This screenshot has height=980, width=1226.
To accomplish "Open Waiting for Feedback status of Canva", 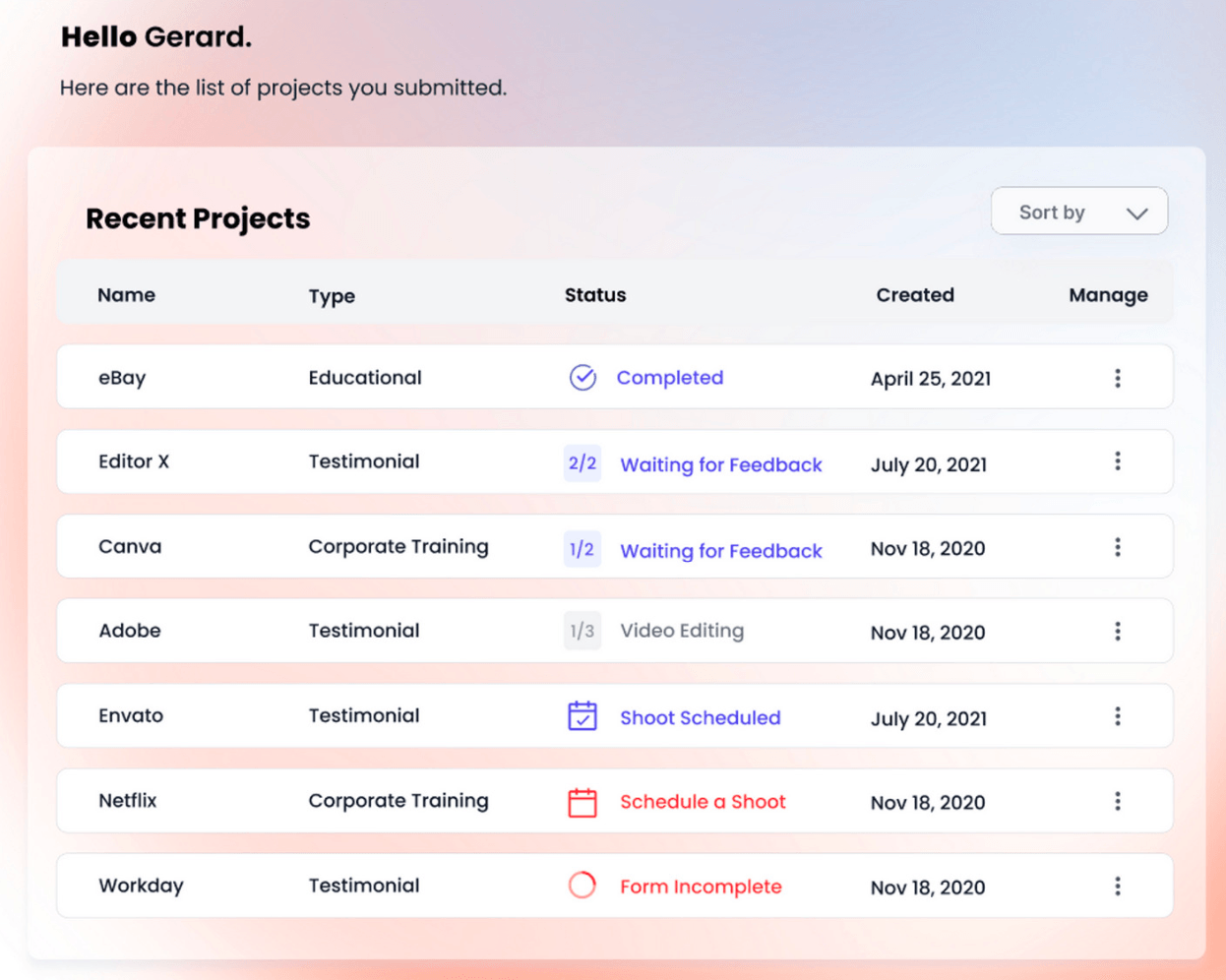I will click(721, 551).
